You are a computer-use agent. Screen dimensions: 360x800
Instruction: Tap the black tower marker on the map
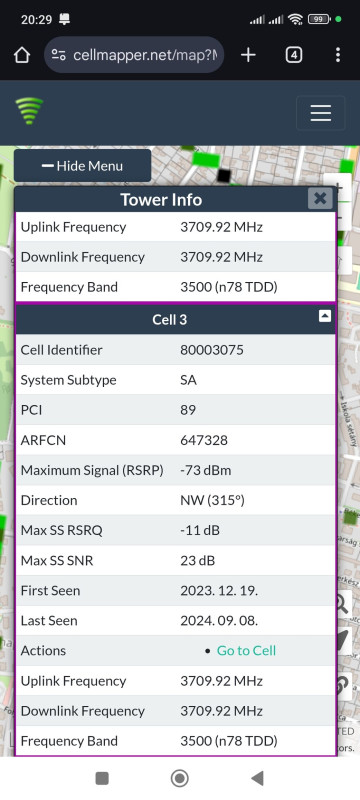pyautogui.click(x=224, y=176)
